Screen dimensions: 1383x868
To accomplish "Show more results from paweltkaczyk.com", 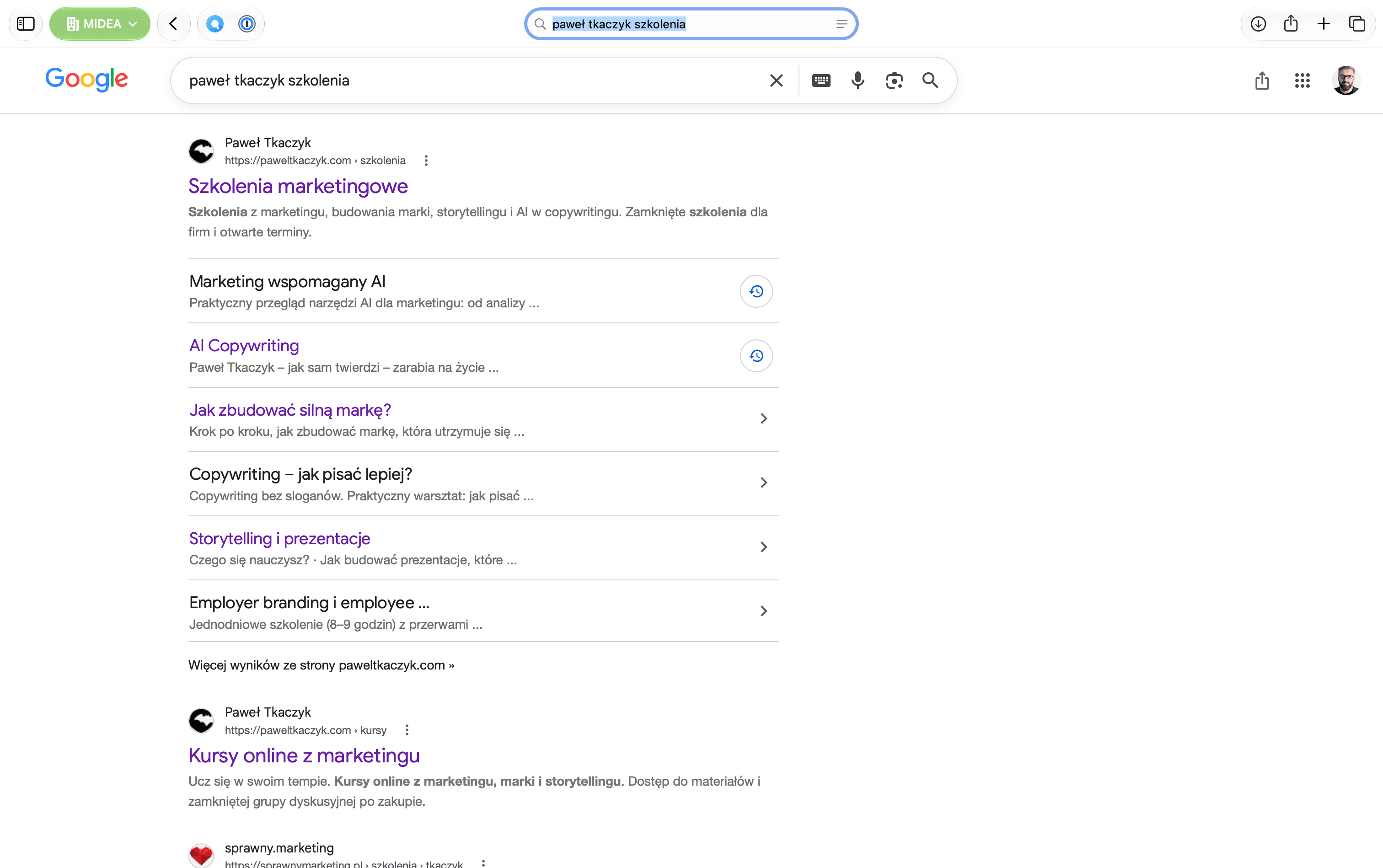I will point(321,665).
